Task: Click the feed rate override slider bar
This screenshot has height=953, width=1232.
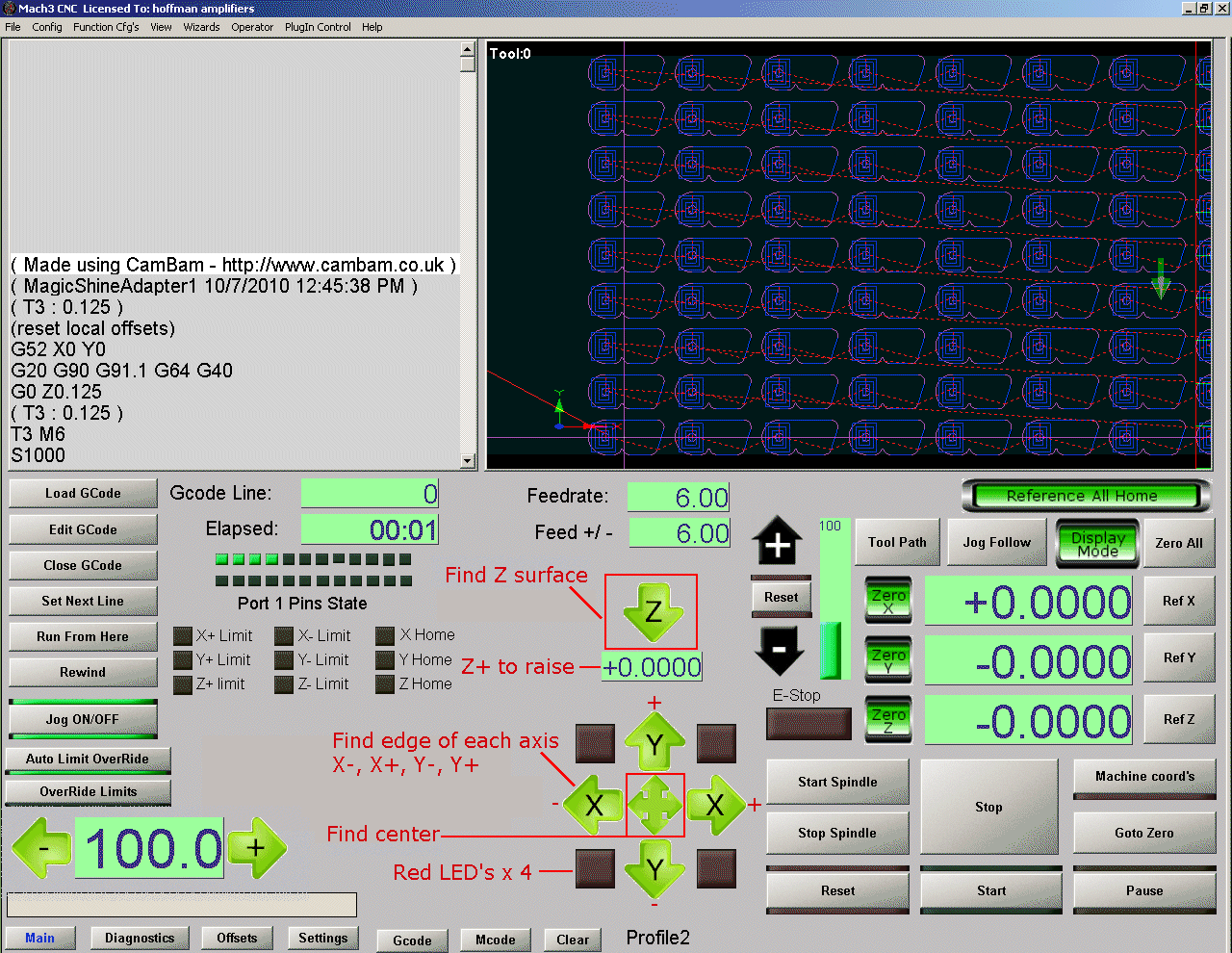Action: point(834,602)
